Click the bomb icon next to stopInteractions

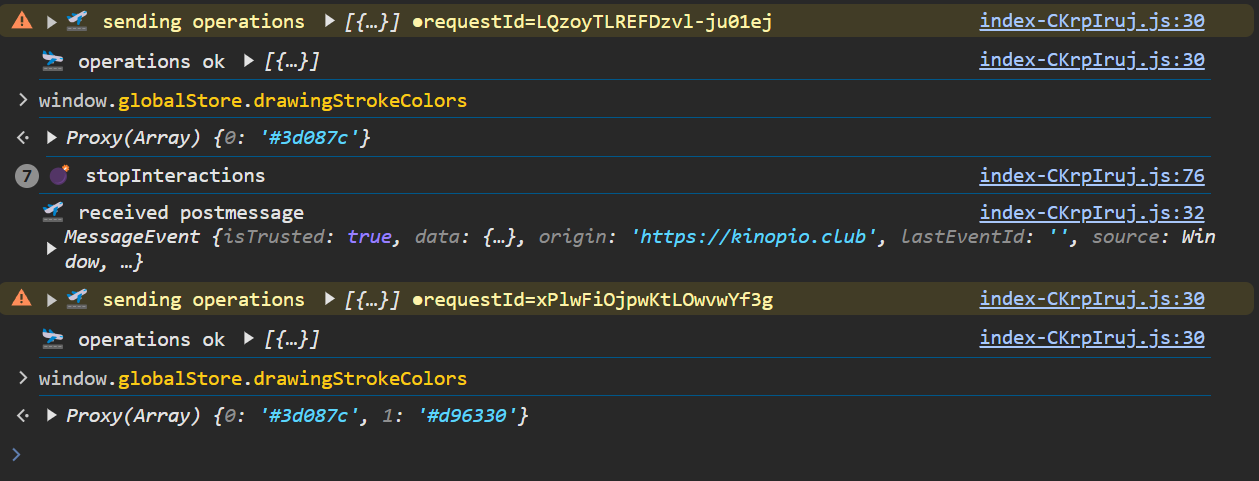pyautogui.click(x=60, y=175)
